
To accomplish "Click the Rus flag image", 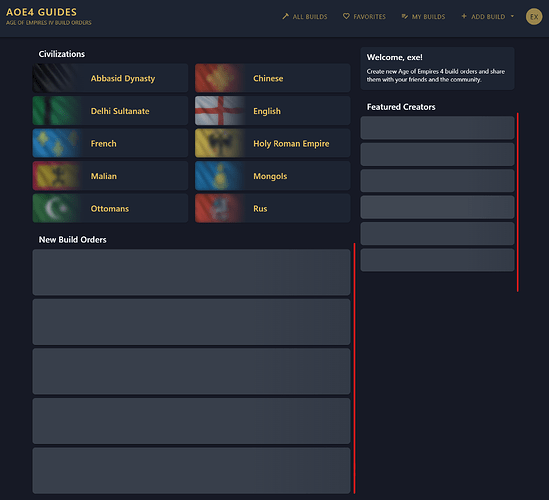I will 220,208.
